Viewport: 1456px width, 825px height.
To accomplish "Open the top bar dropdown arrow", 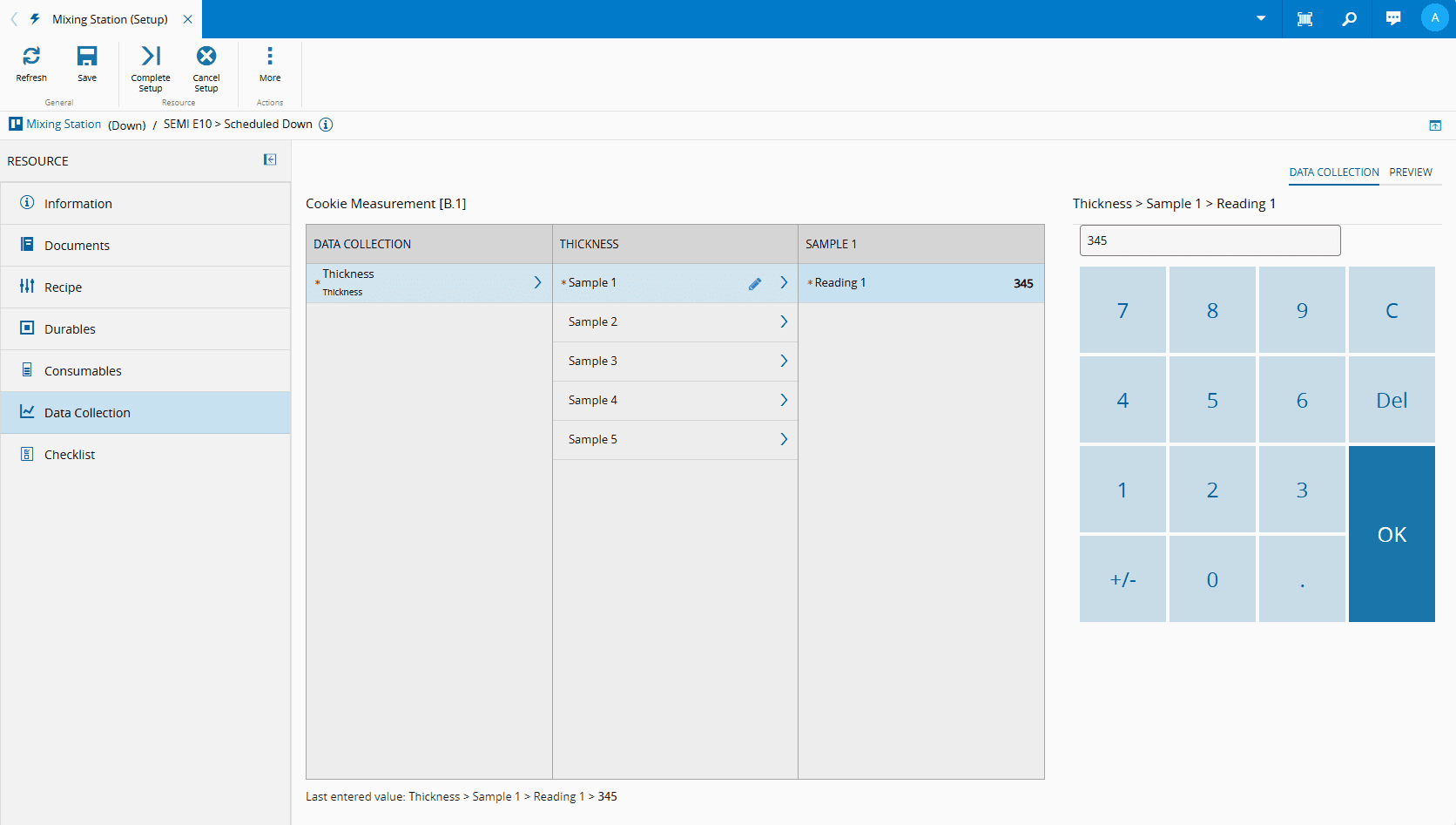I will point(1261,19).
